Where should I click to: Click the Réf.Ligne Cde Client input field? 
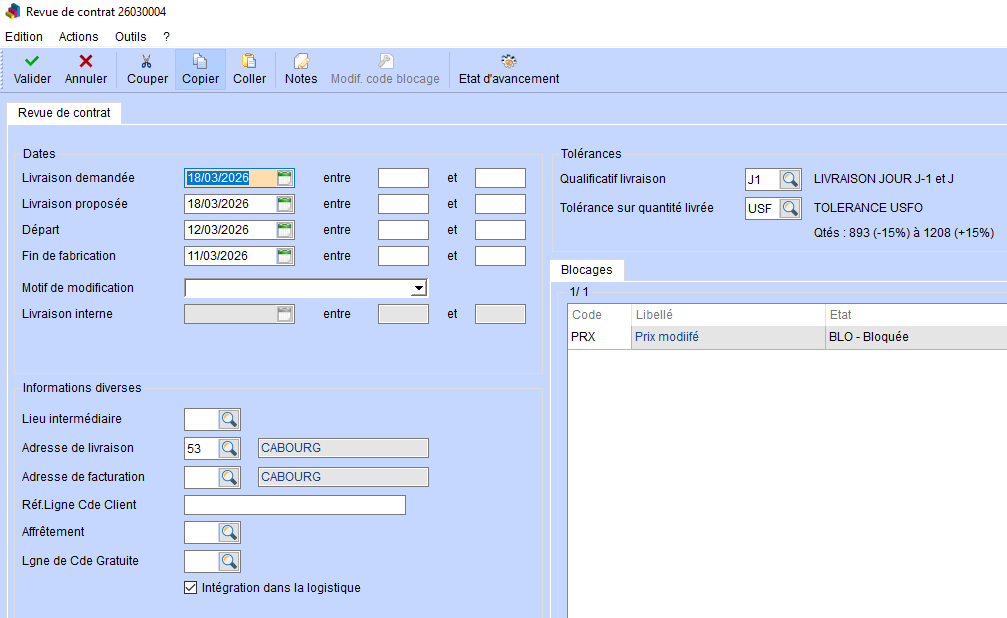(x=295, y=505)
